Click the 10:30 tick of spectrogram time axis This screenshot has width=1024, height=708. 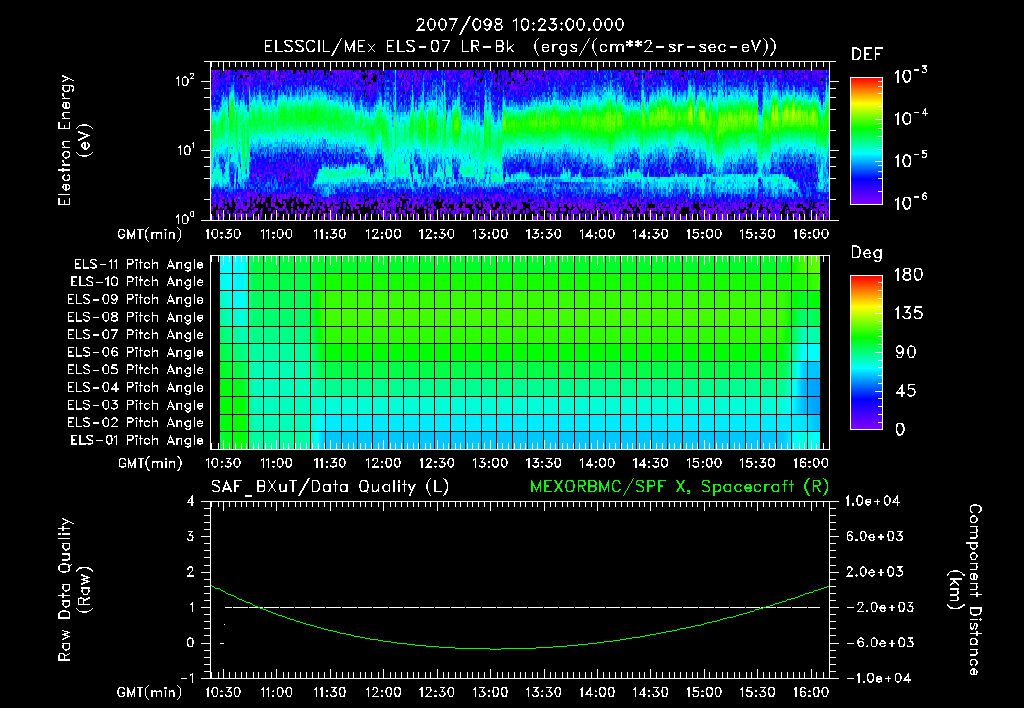223,234
